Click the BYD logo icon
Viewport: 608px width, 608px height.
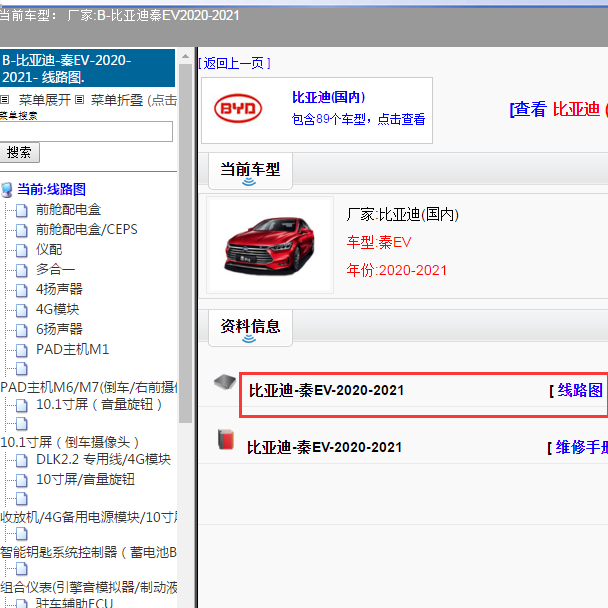(x=238, y=109)
